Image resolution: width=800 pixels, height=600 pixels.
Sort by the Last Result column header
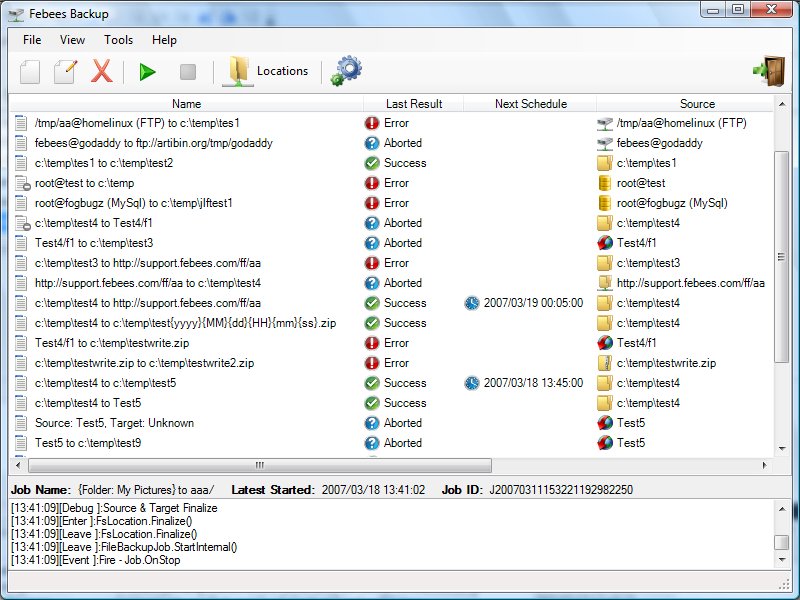[414, 104]
